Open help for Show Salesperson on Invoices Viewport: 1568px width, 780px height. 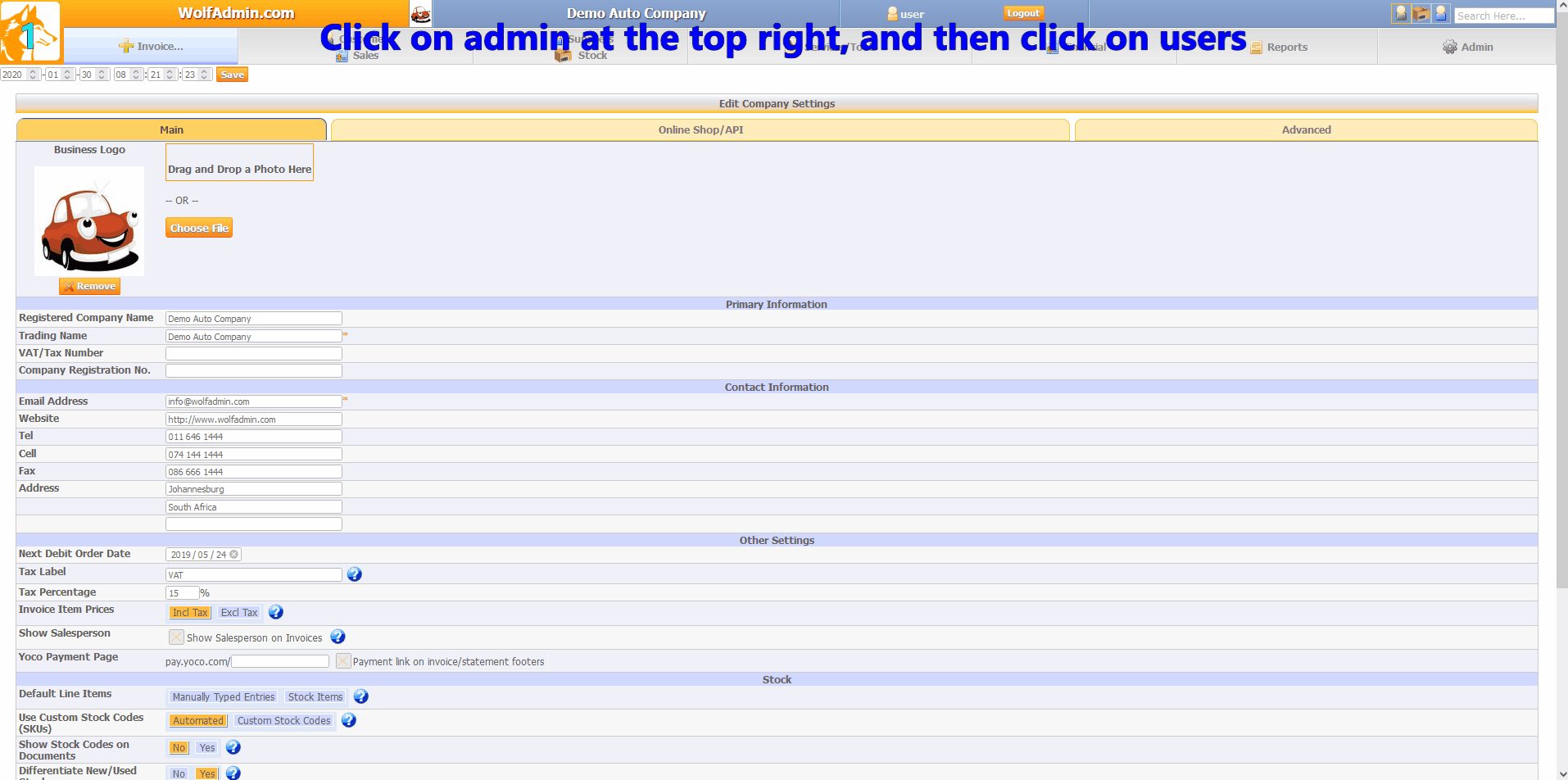338,637
